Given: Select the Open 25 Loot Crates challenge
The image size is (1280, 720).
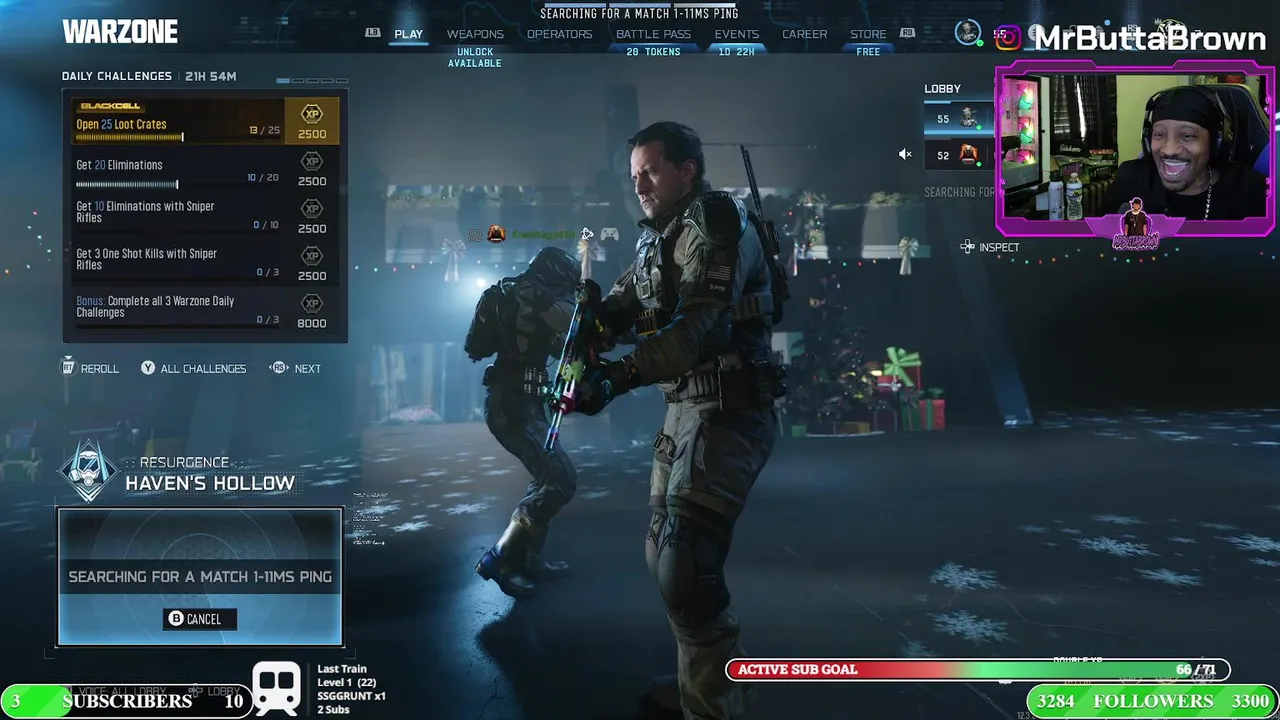Looking at the screenshot, I should tap(205, 121).
